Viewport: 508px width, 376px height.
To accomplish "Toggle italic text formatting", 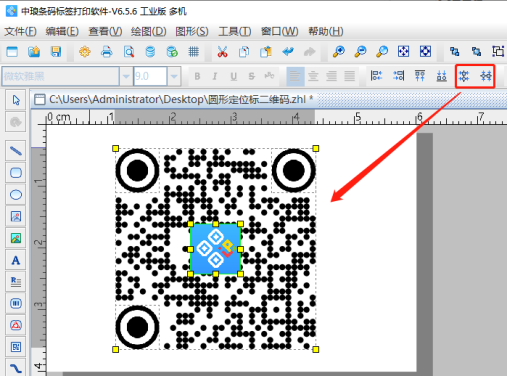I will coord(215,76).
